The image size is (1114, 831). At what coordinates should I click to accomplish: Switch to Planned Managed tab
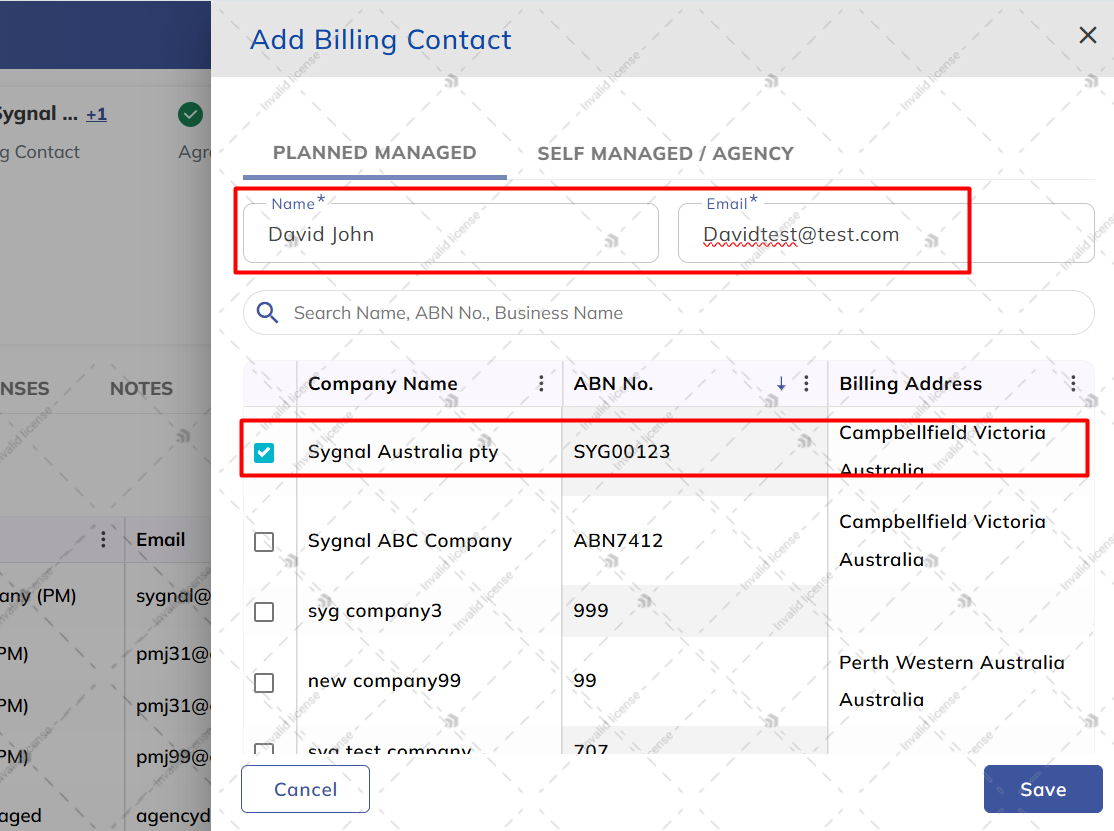point(374,153)
